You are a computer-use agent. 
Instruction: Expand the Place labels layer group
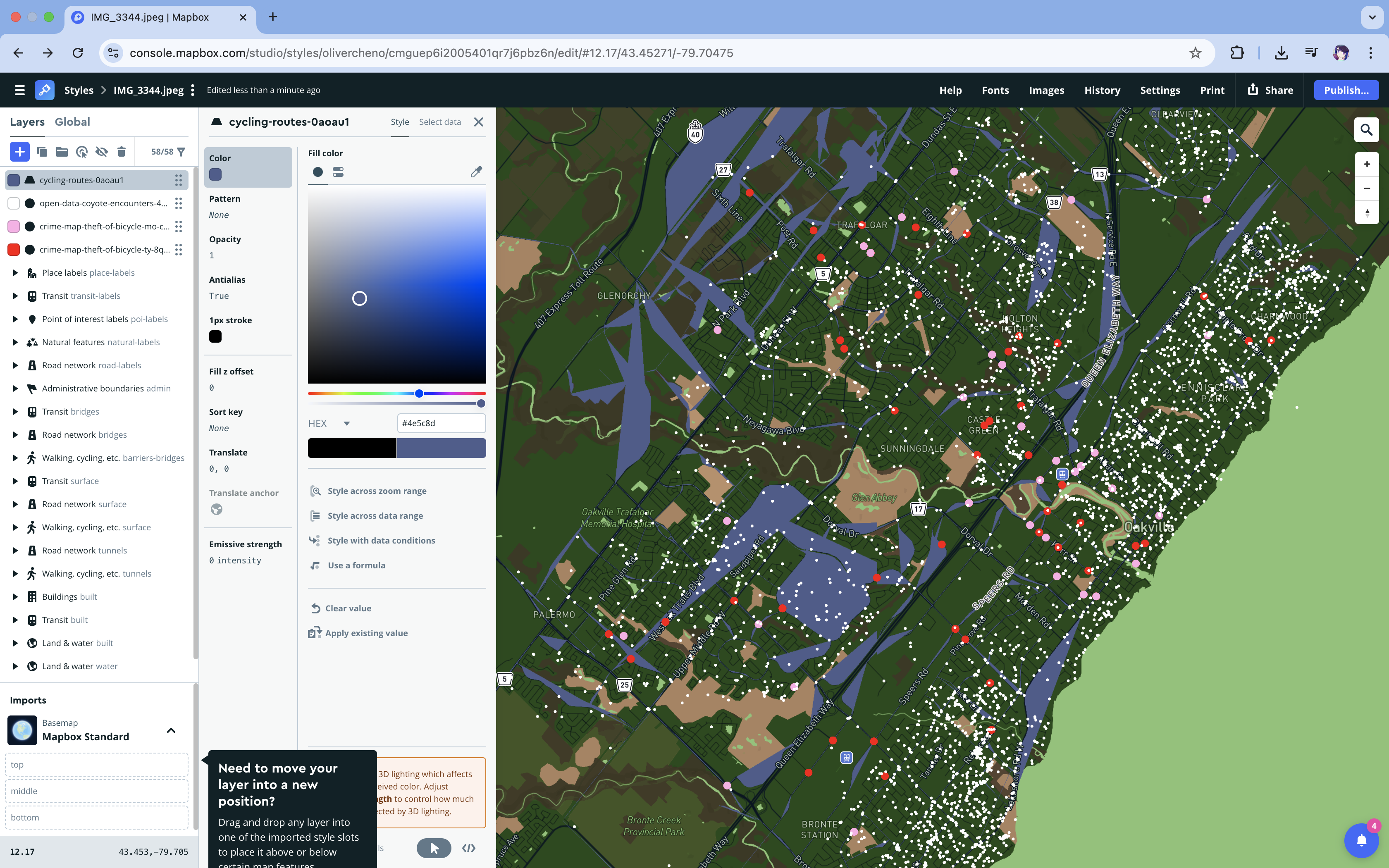pyautogui.click(x=15, y=273)
